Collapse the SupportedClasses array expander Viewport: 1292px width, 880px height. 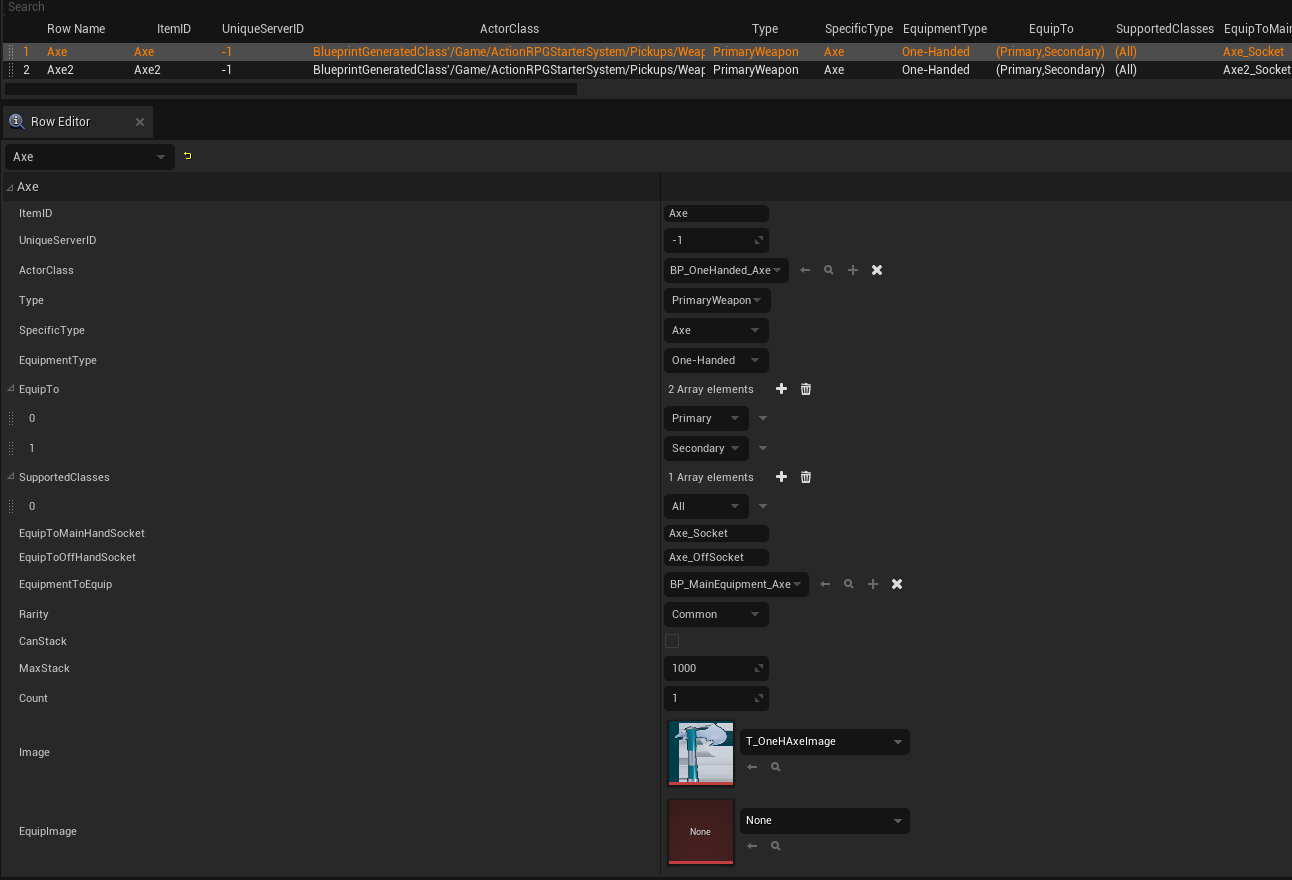coord(10,477)
